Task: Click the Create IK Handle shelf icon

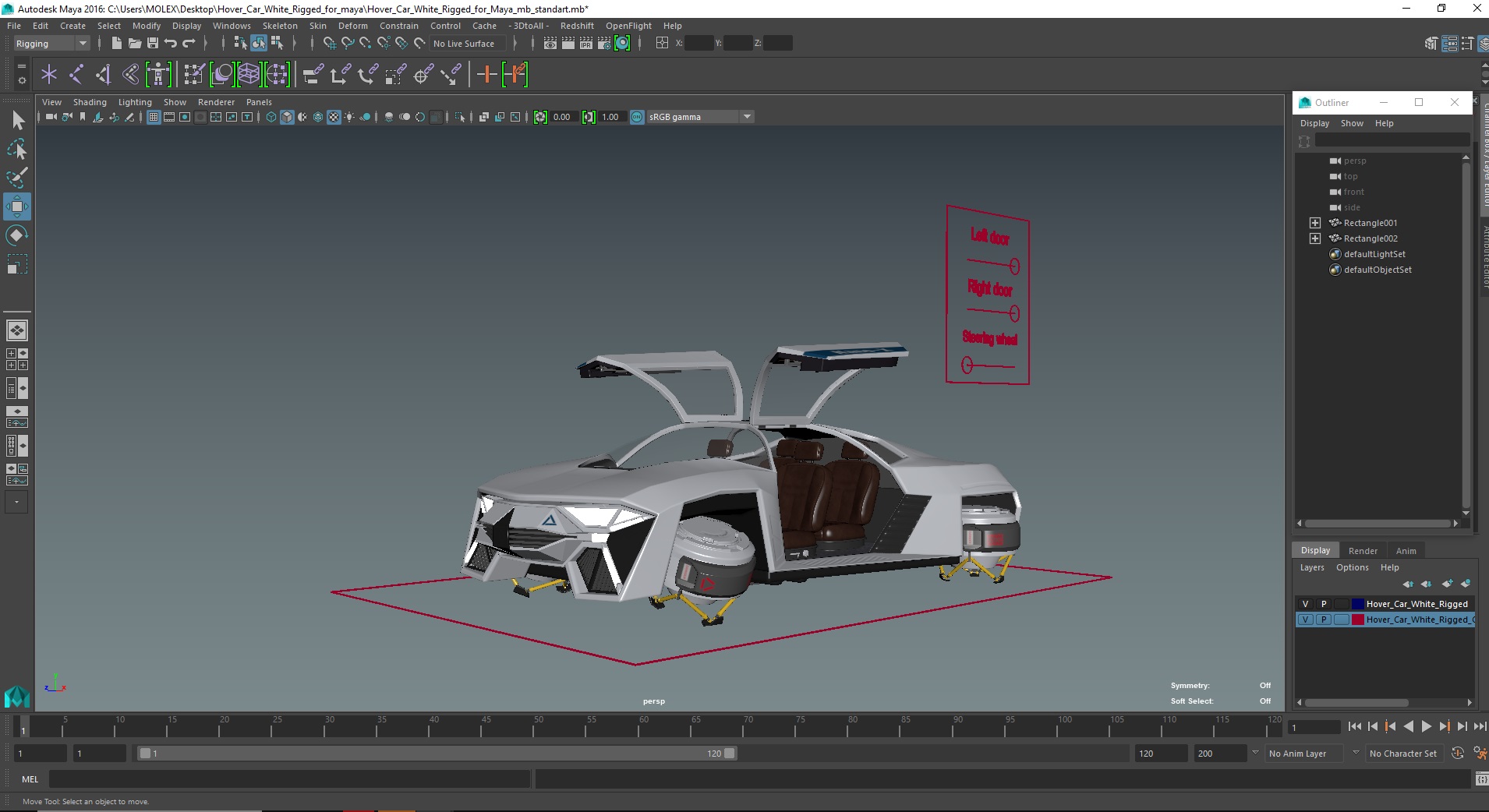Action: [x=104, y=75]
